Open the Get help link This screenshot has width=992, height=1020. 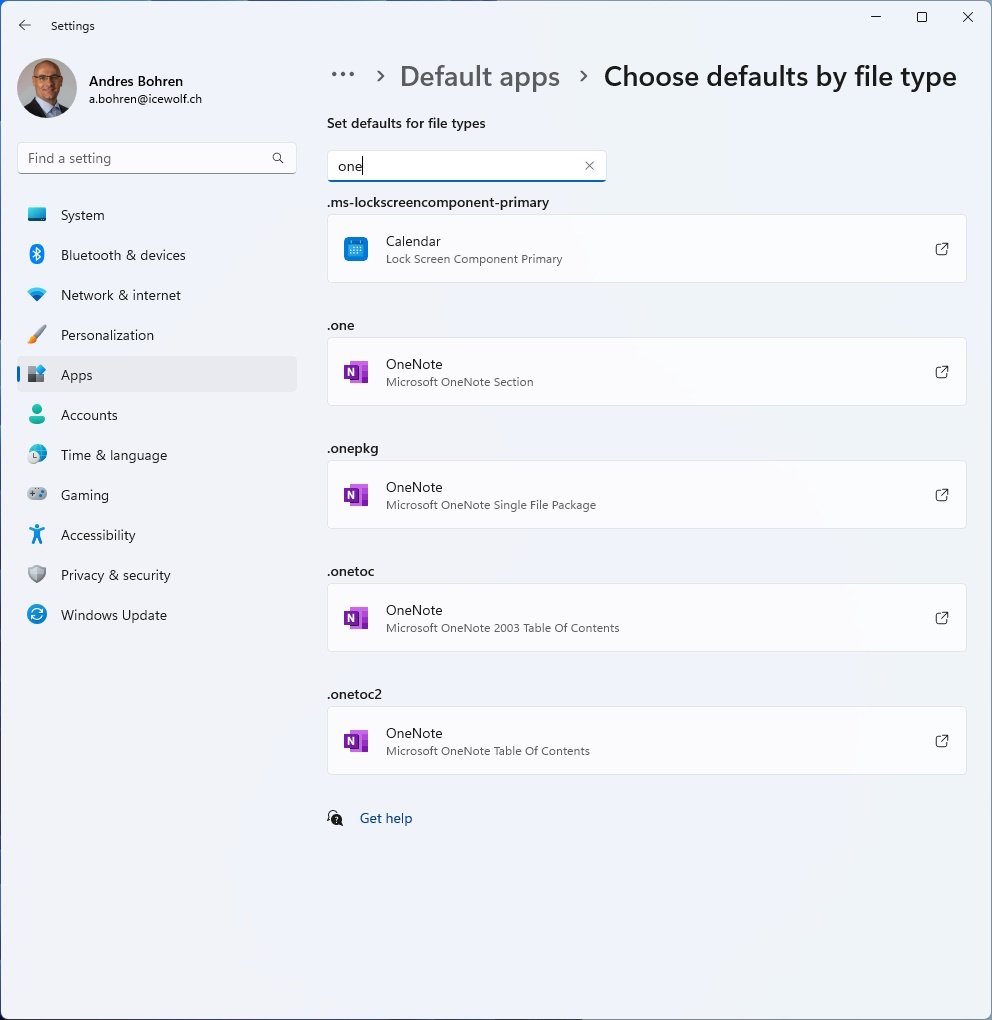tap(386, 818)
